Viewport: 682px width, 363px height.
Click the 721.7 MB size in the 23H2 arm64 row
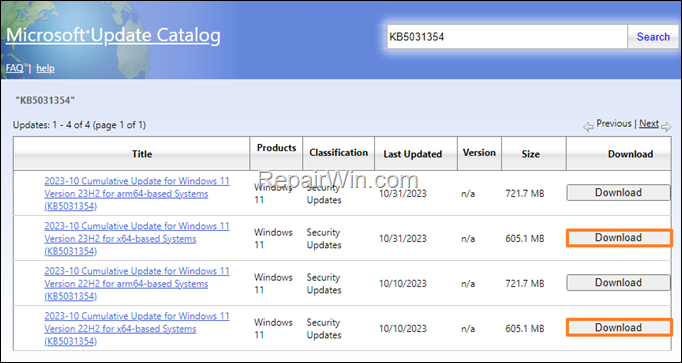[x=525, y=193]
